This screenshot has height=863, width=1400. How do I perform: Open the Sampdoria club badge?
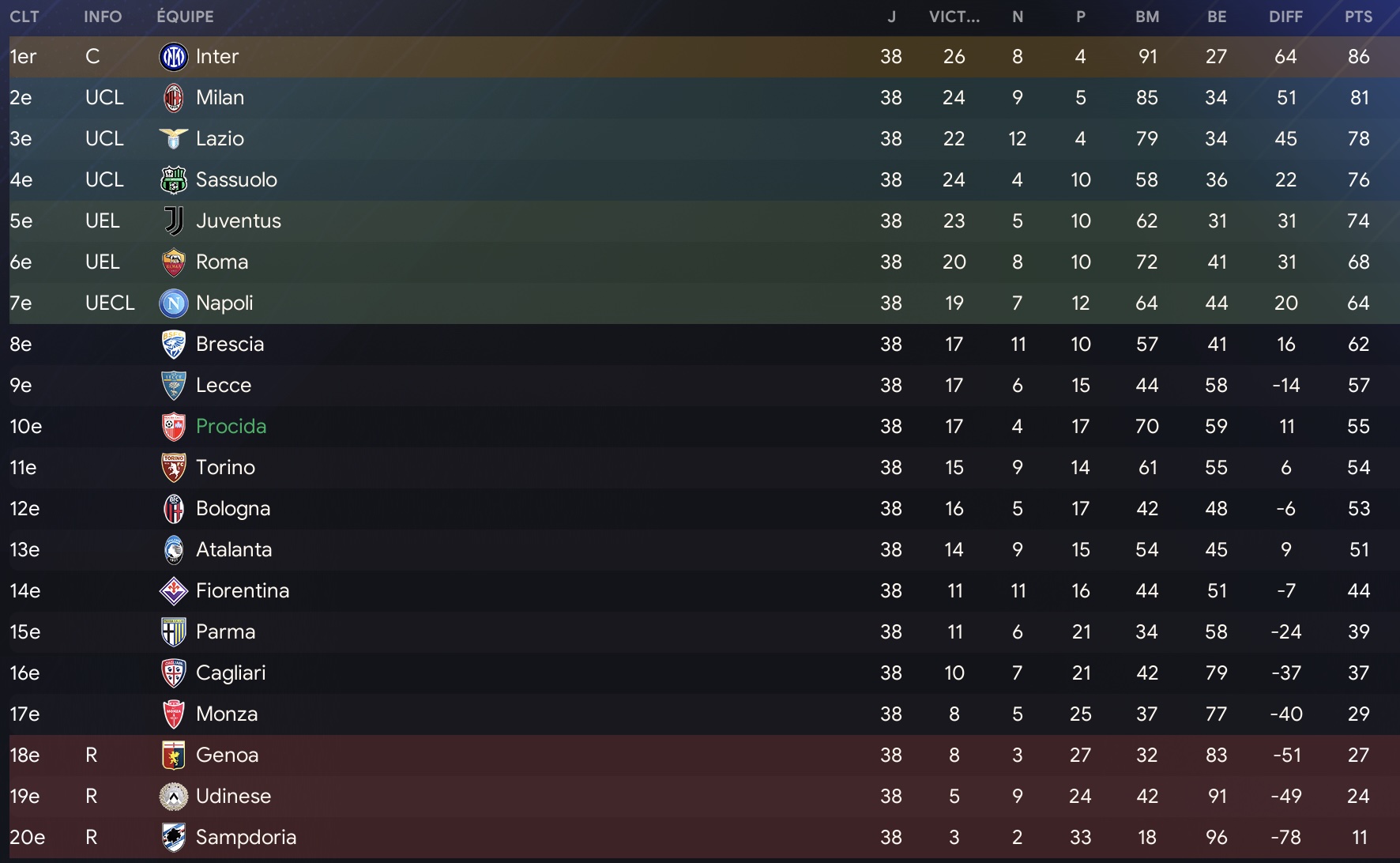[x=174, y=838]
